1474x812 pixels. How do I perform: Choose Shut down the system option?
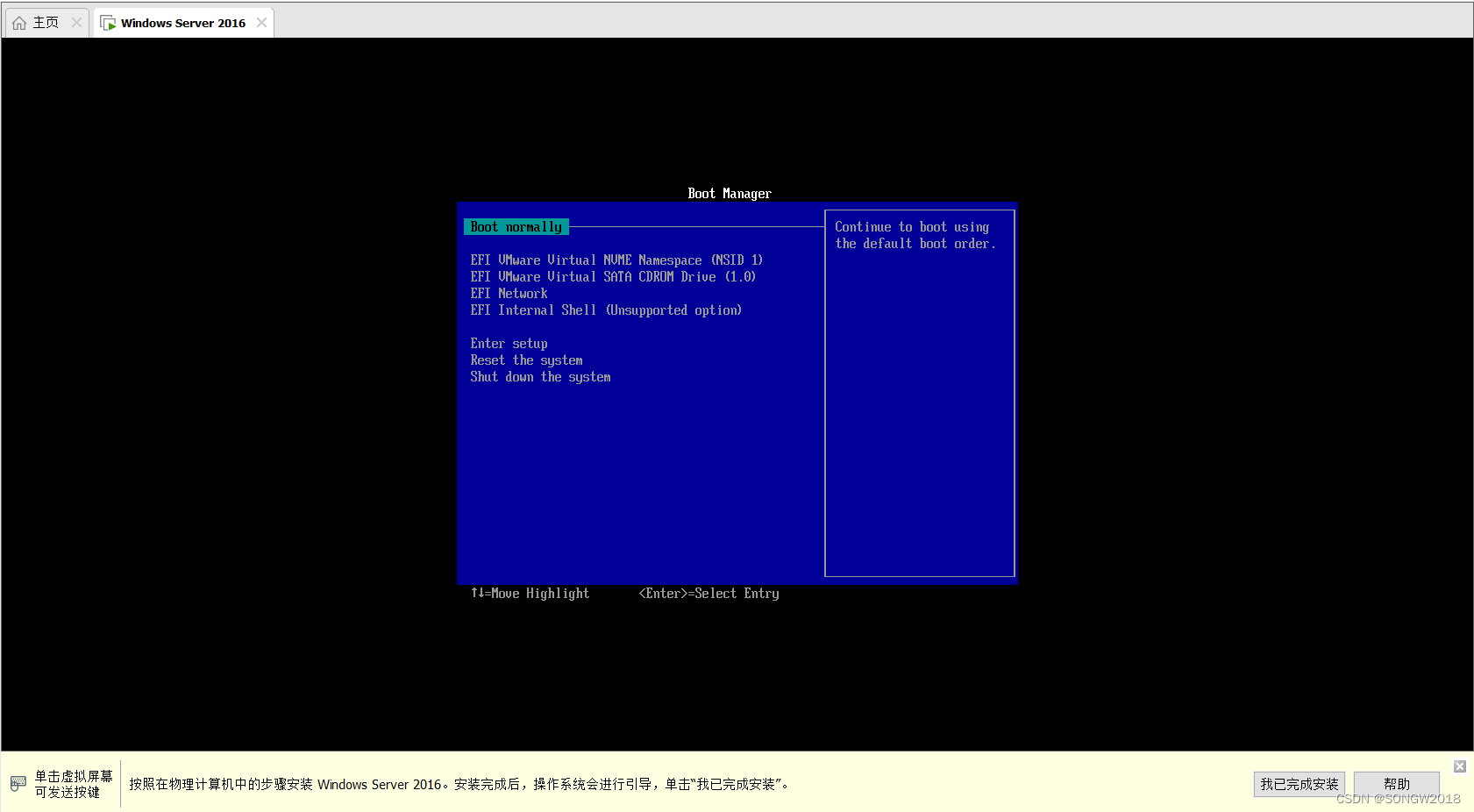coord(540,377)
